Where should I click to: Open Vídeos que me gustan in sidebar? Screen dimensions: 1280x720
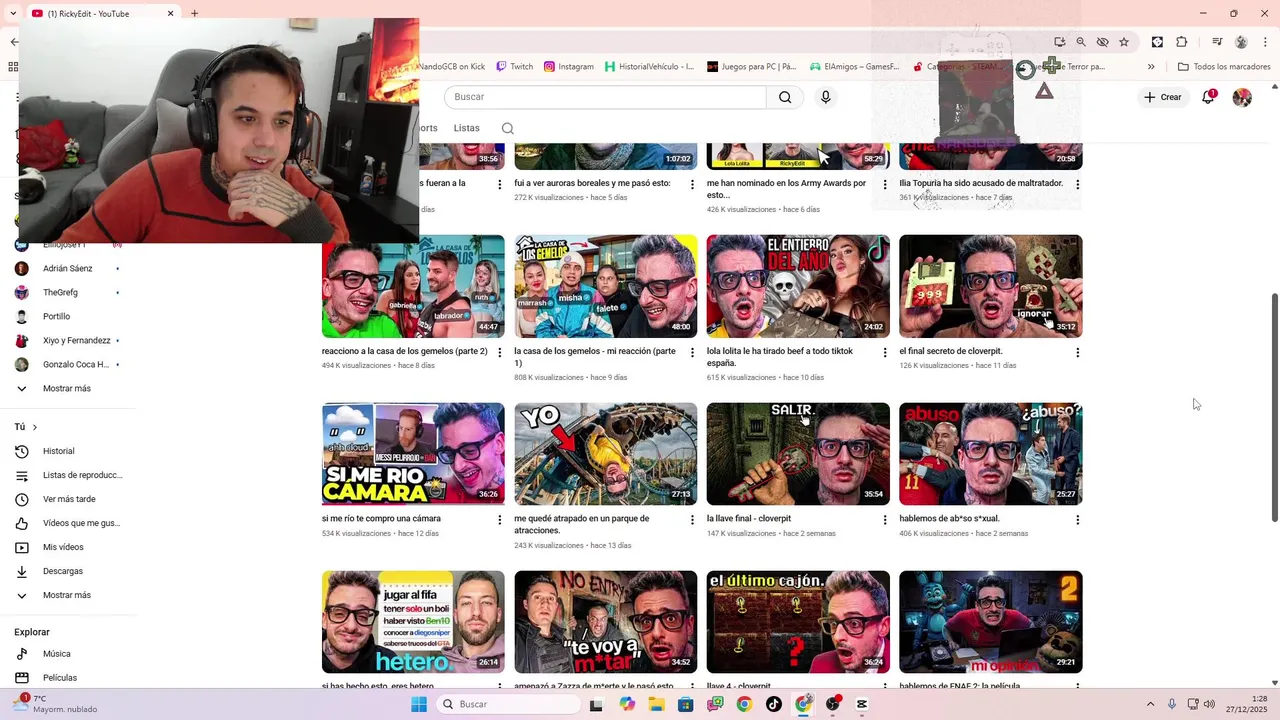click(68, 523)
